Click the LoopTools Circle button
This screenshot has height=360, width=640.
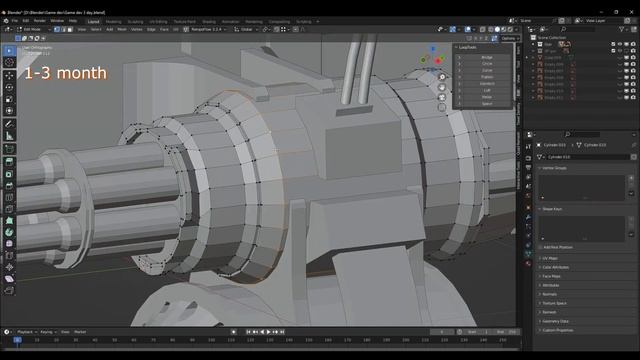[x=487, y=64]
